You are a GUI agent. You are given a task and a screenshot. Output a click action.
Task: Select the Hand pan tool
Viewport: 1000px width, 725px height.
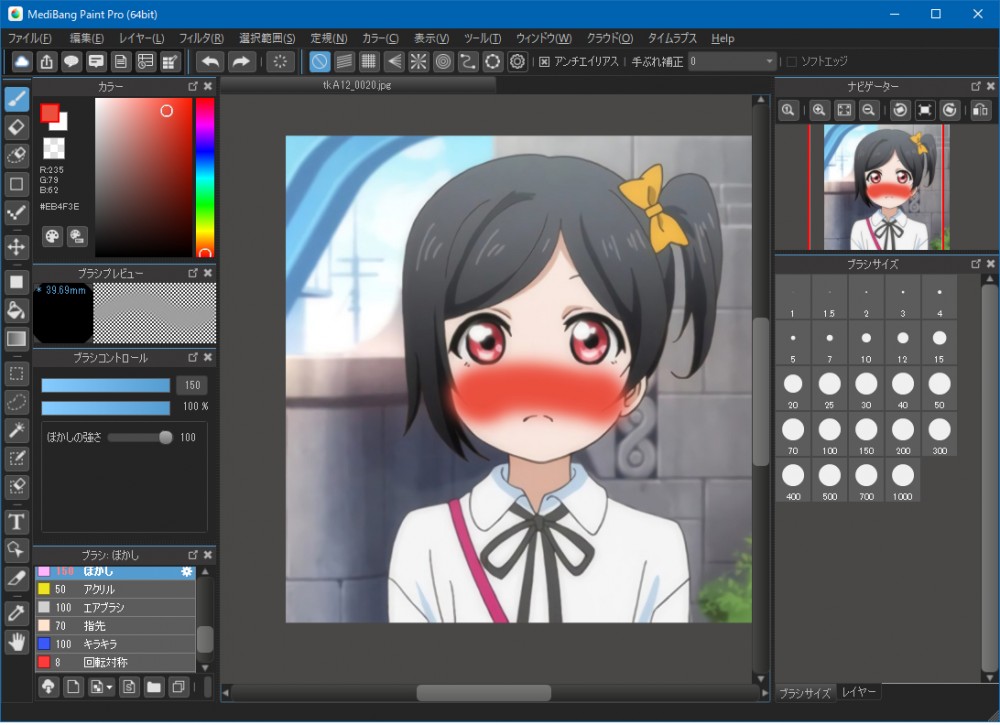point(17,642)
